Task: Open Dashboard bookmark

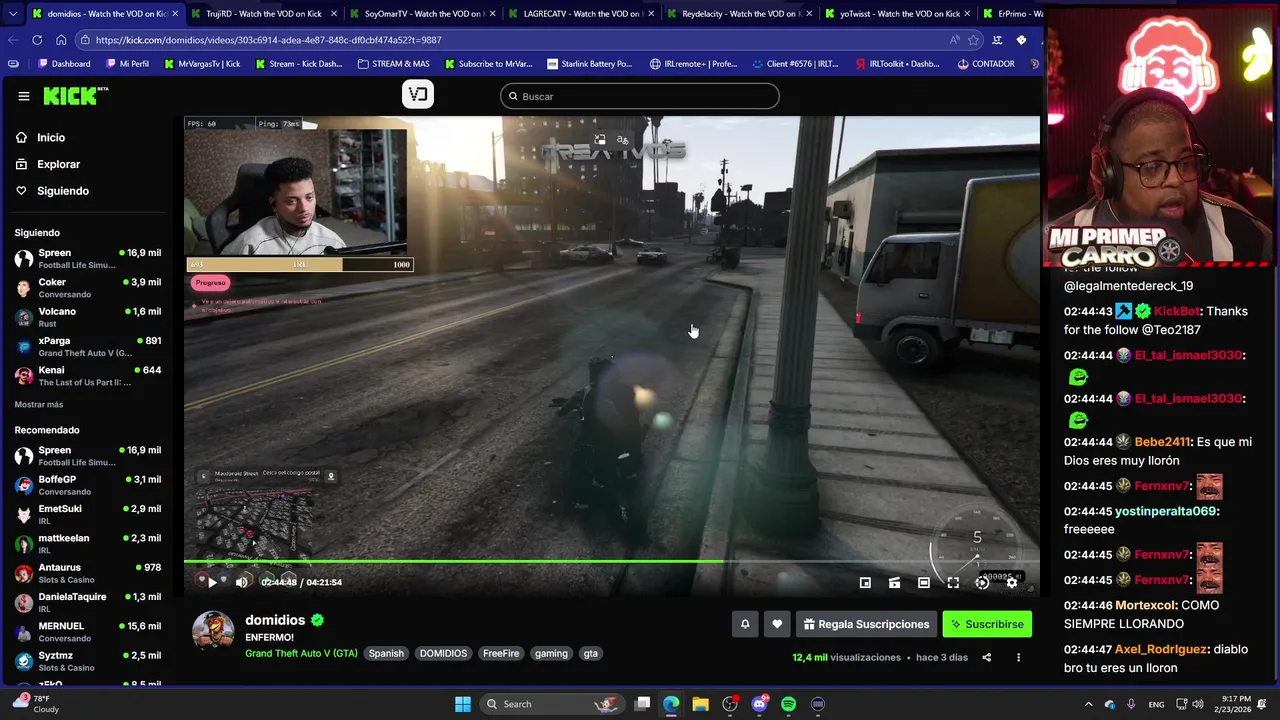Action: tap(64, 64)
